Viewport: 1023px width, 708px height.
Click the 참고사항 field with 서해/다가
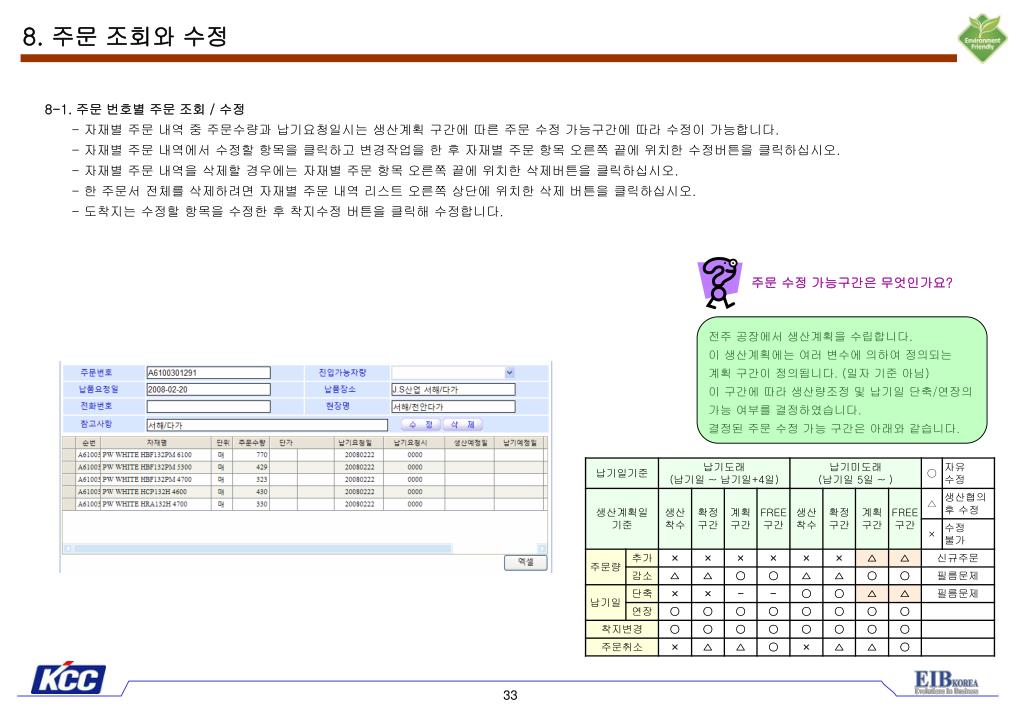pyautogui.click(x=267, y=425)
